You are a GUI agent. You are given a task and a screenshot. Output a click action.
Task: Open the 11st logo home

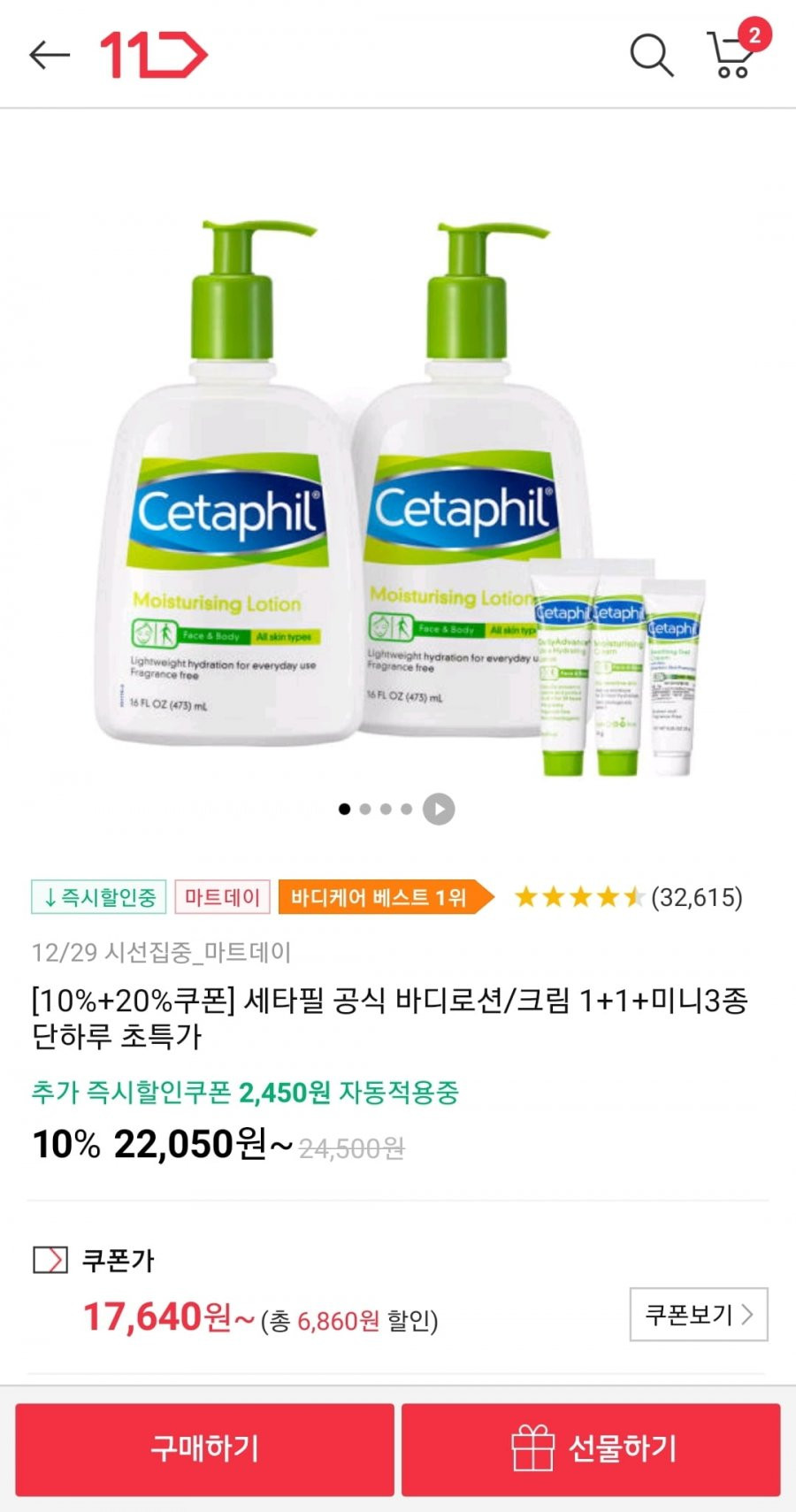pyautogui.click(x=154, y=55)
